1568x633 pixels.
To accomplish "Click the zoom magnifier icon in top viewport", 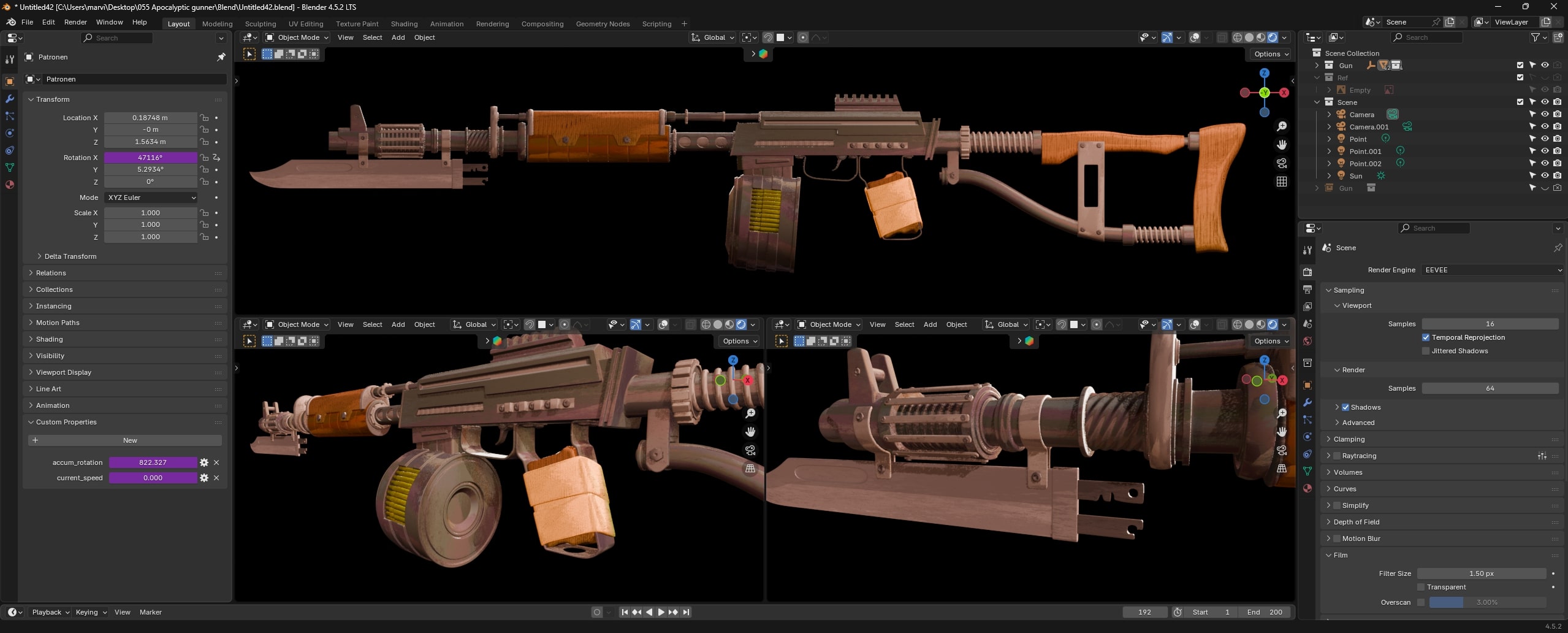I will (x=1281, y=126).
